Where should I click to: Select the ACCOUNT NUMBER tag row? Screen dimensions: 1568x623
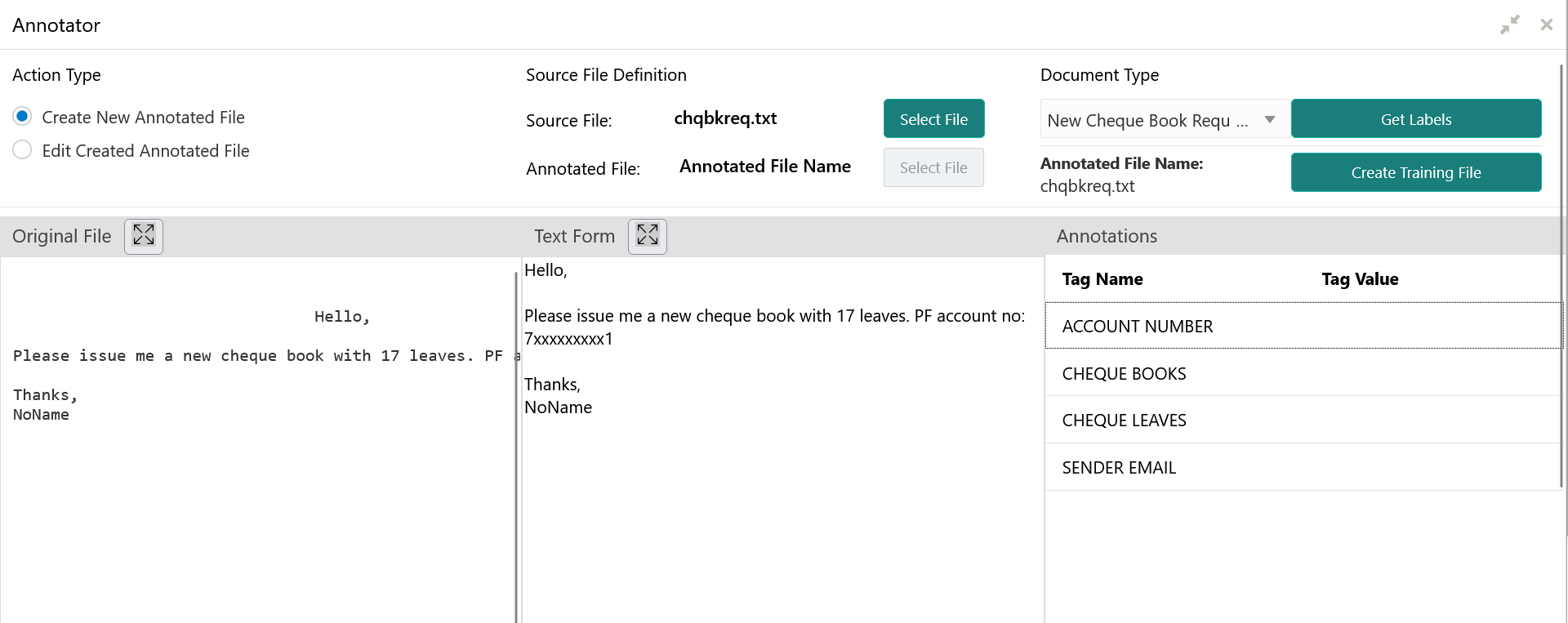[x=1303, y=326]
